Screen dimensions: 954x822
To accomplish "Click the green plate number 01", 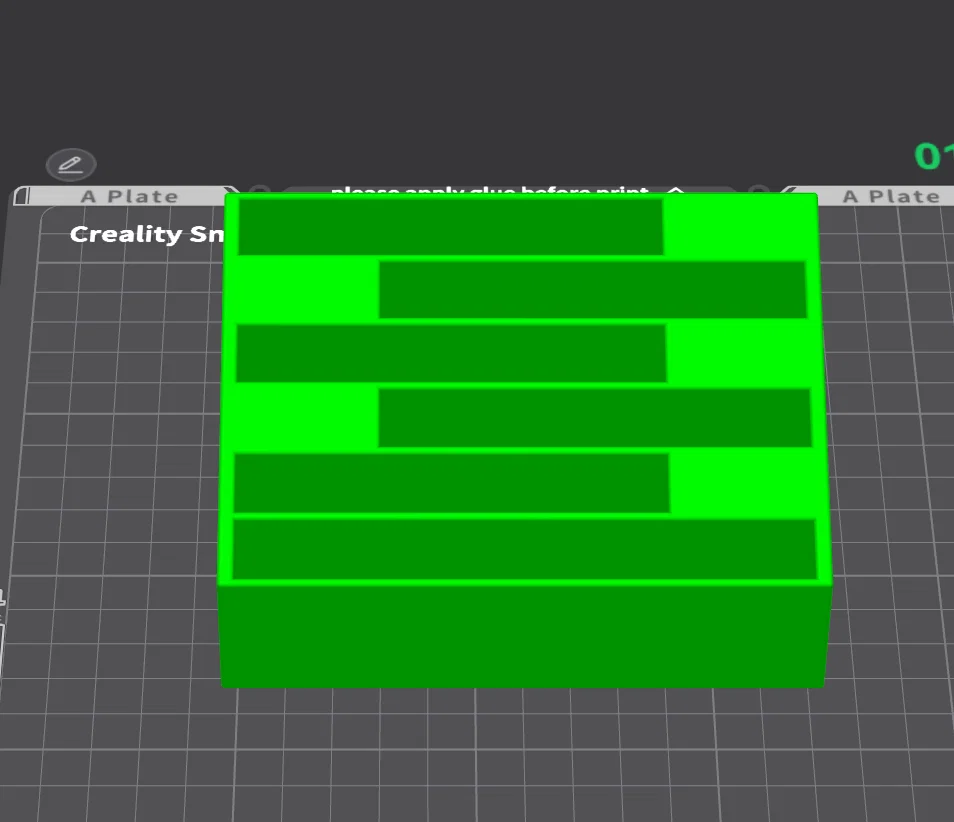I will [x=935, y=156].
